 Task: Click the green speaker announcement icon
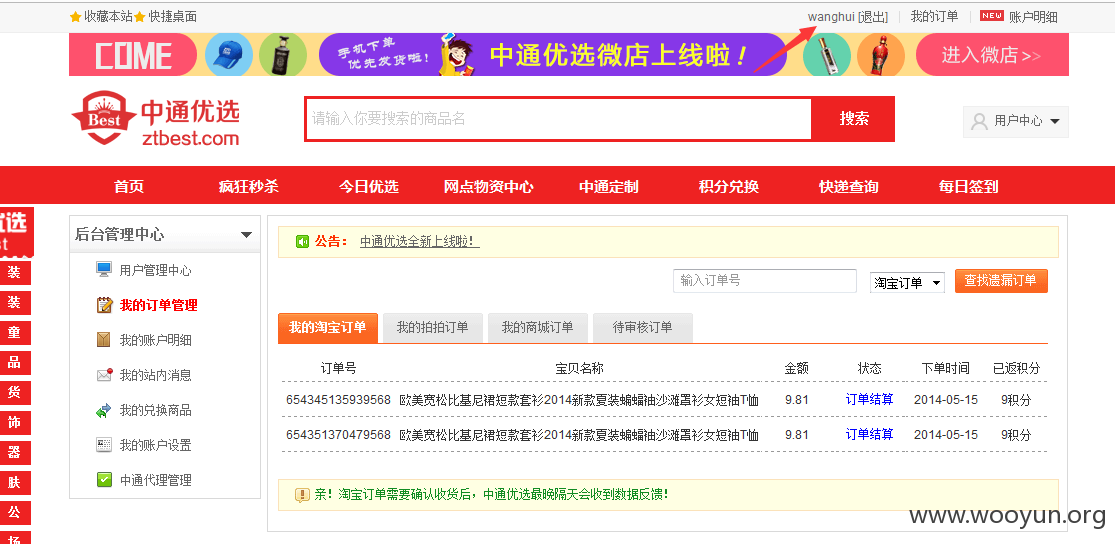[x=302, y=242]
